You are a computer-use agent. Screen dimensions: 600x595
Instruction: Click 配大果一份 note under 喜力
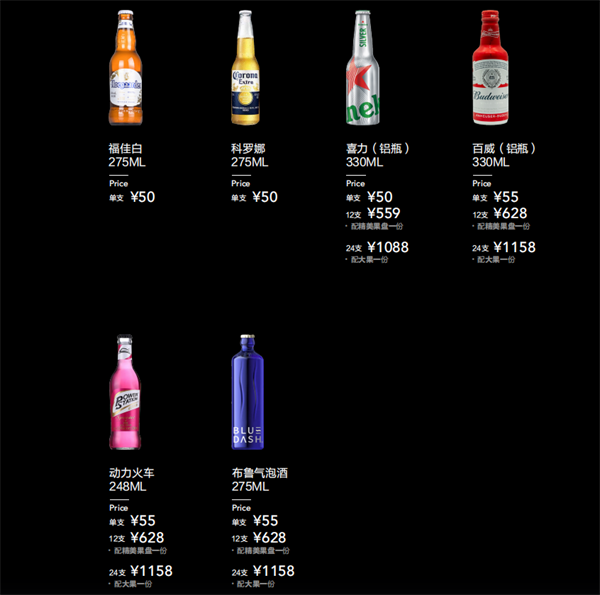point(369,260)
